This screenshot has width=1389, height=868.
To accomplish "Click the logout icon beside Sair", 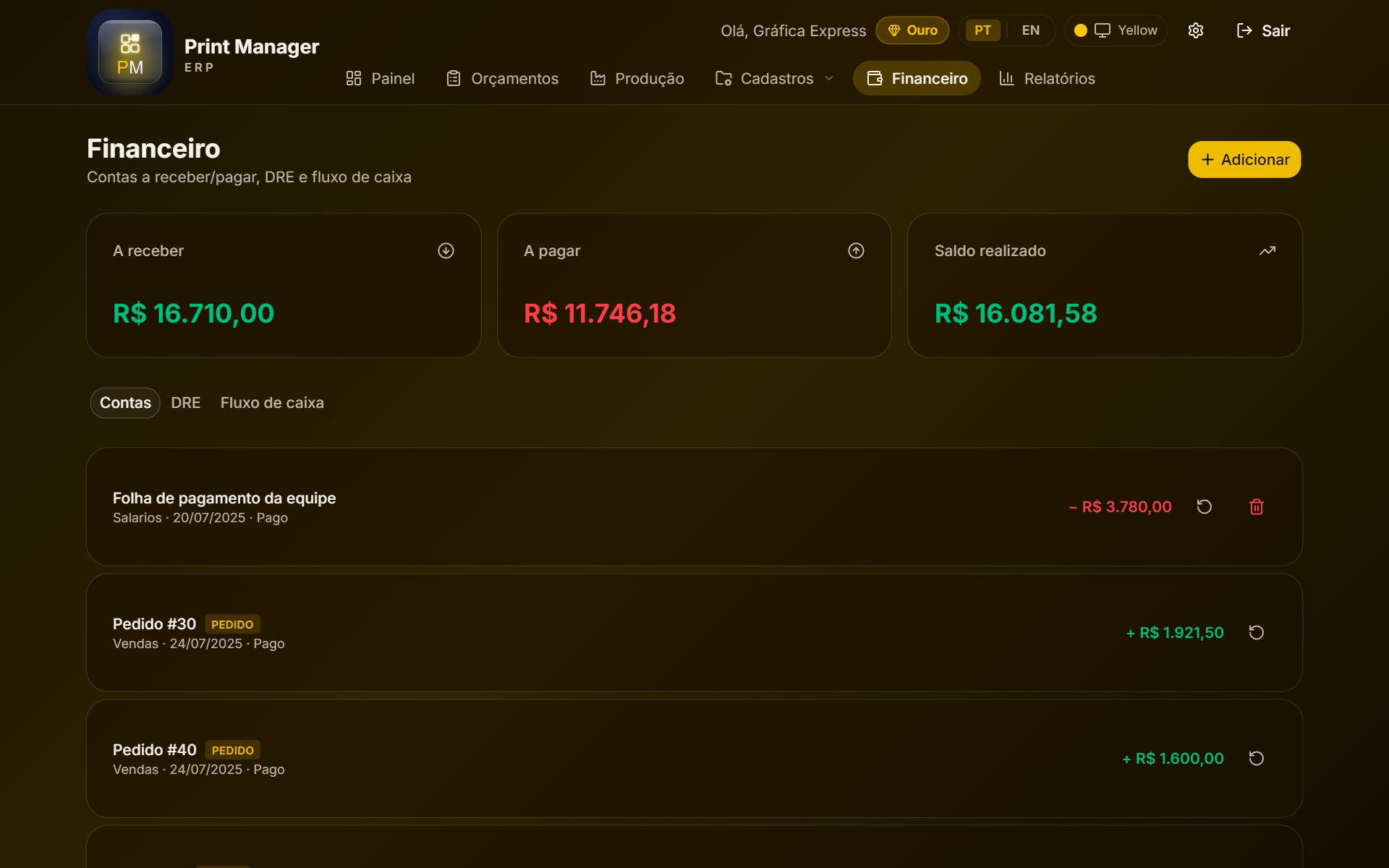I will click(1244, 30).
